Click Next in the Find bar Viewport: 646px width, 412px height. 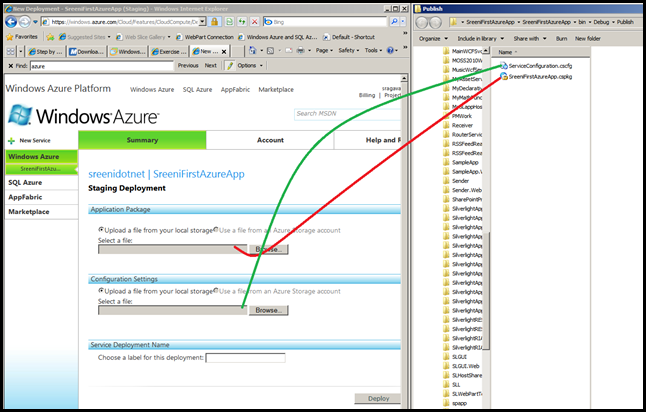coord(211,66)
